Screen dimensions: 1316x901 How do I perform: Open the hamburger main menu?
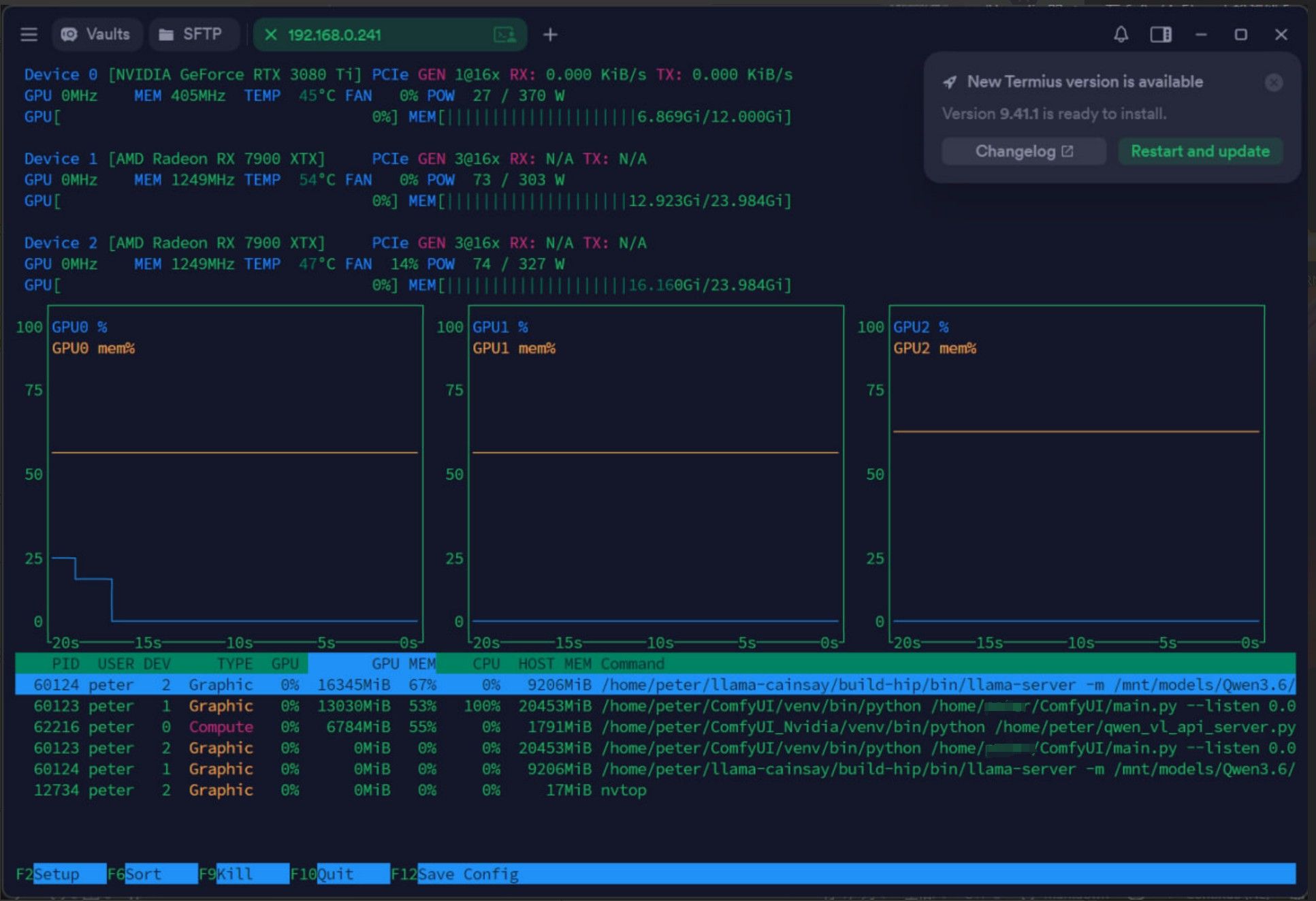tap(29, 35)
